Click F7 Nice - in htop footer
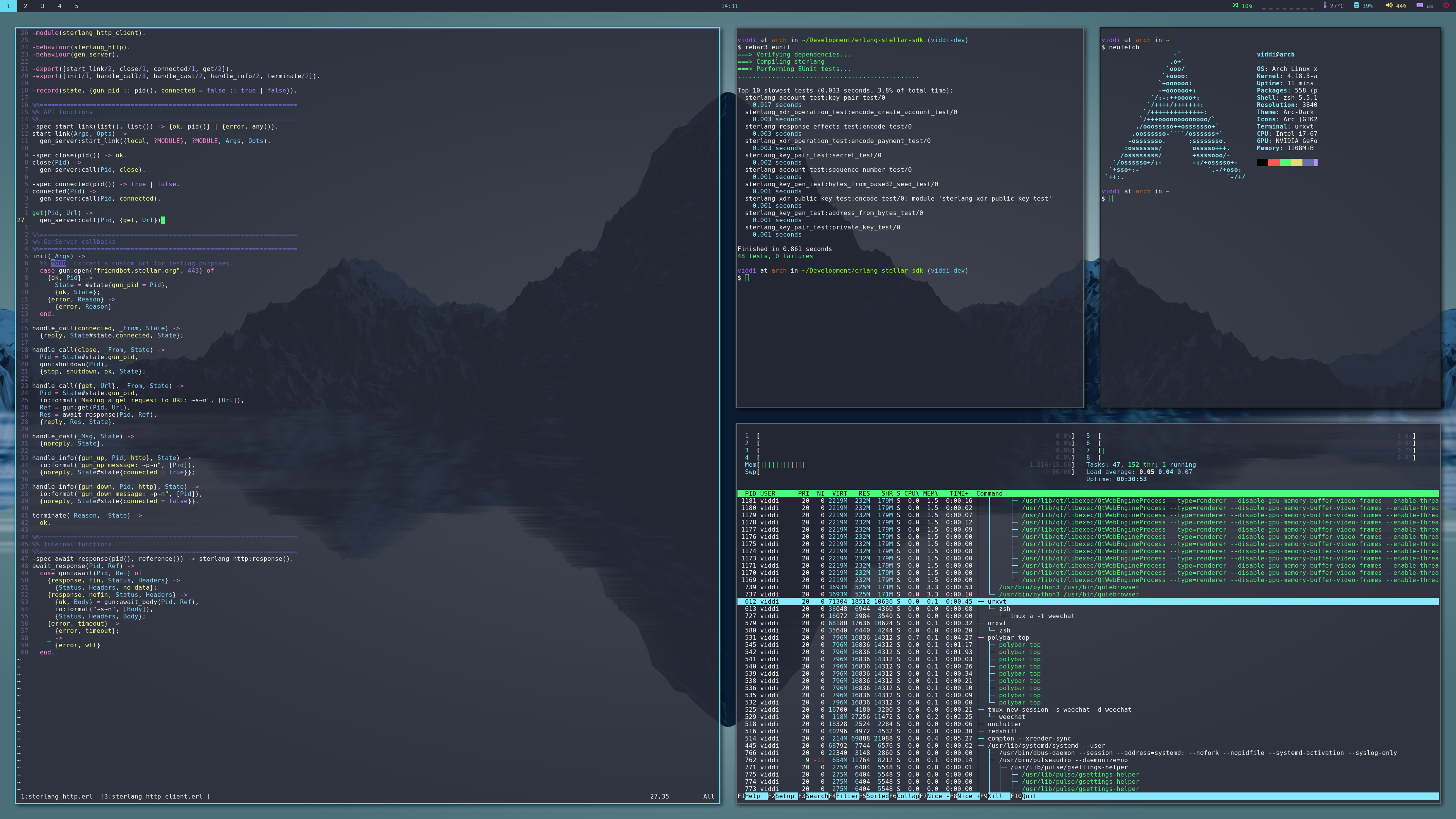The image size is (1456, 819). [934, 796]
